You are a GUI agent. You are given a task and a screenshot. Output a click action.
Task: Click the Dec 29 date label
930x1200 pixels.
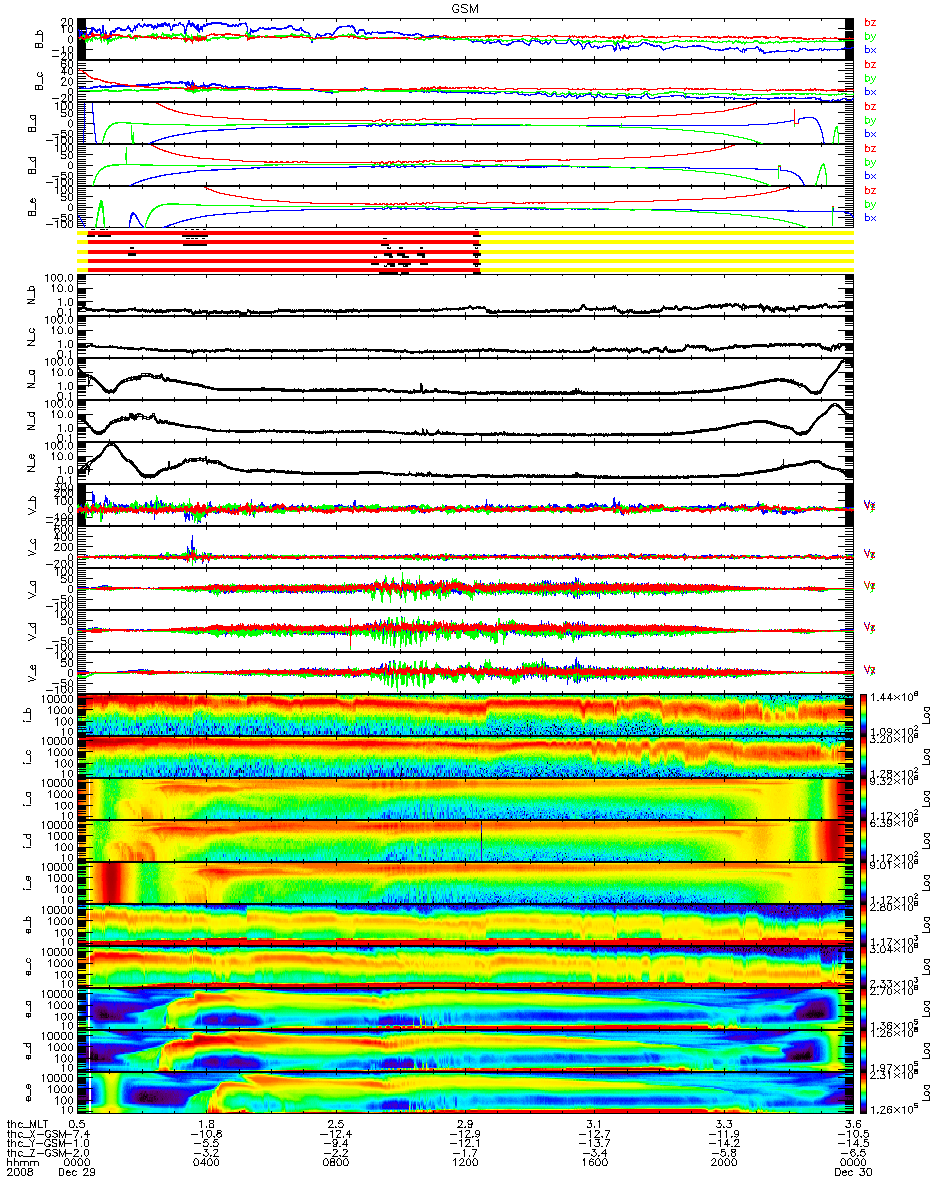coord(78,1174)
